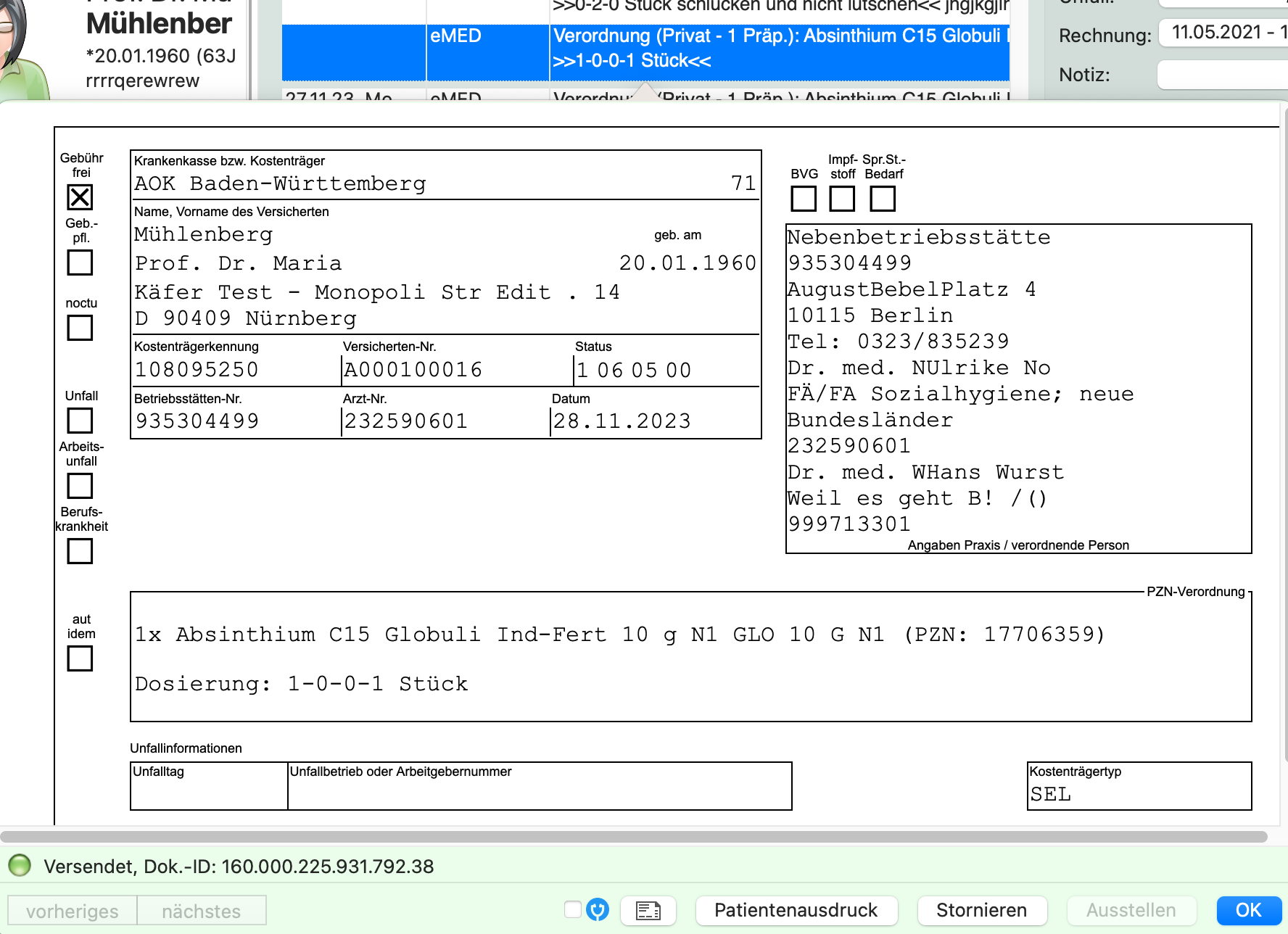Click the D 90409 Nürnberg address line
The height and width of the screenshot is (934, 1288).
click(246, 318)
